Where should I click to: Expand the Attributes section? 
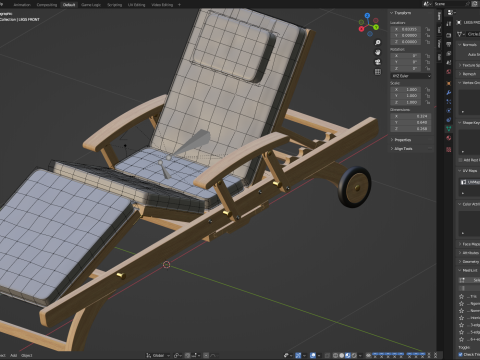(469, 253)
